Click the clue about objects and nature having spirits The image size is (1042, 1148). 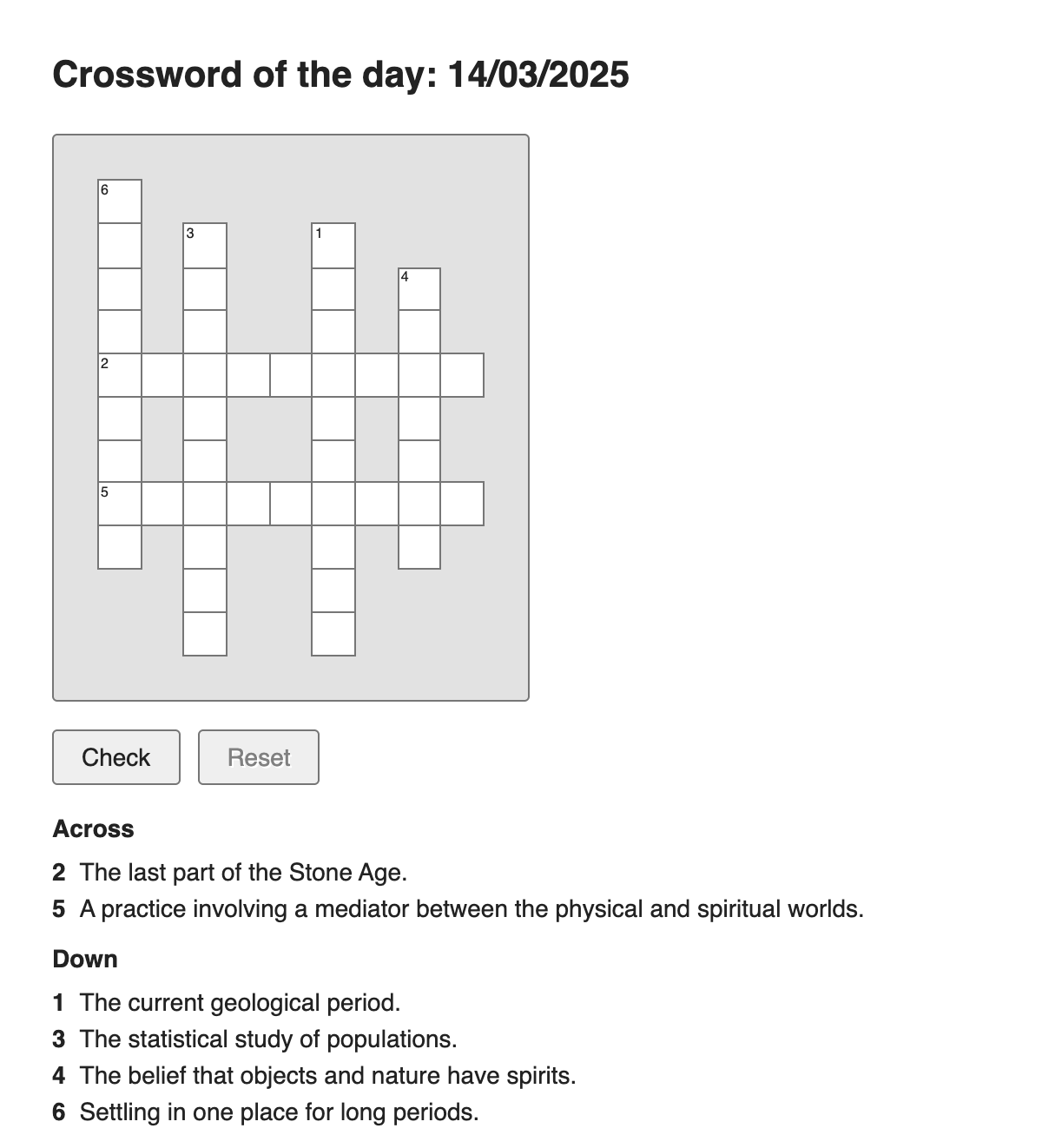(x=328, y=1075)
